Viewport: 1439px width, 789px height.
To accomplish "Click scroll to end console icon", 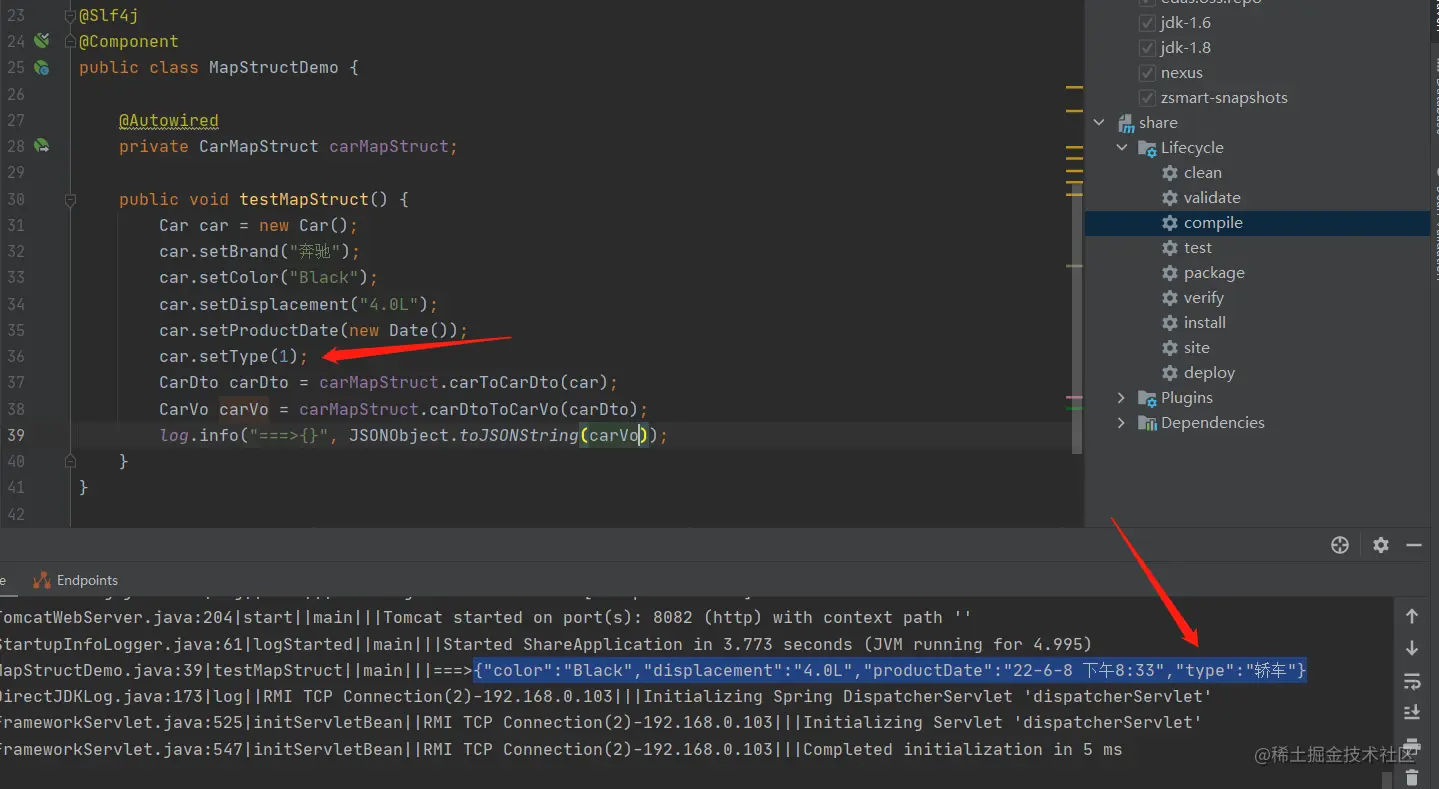I will [1412, 713].
